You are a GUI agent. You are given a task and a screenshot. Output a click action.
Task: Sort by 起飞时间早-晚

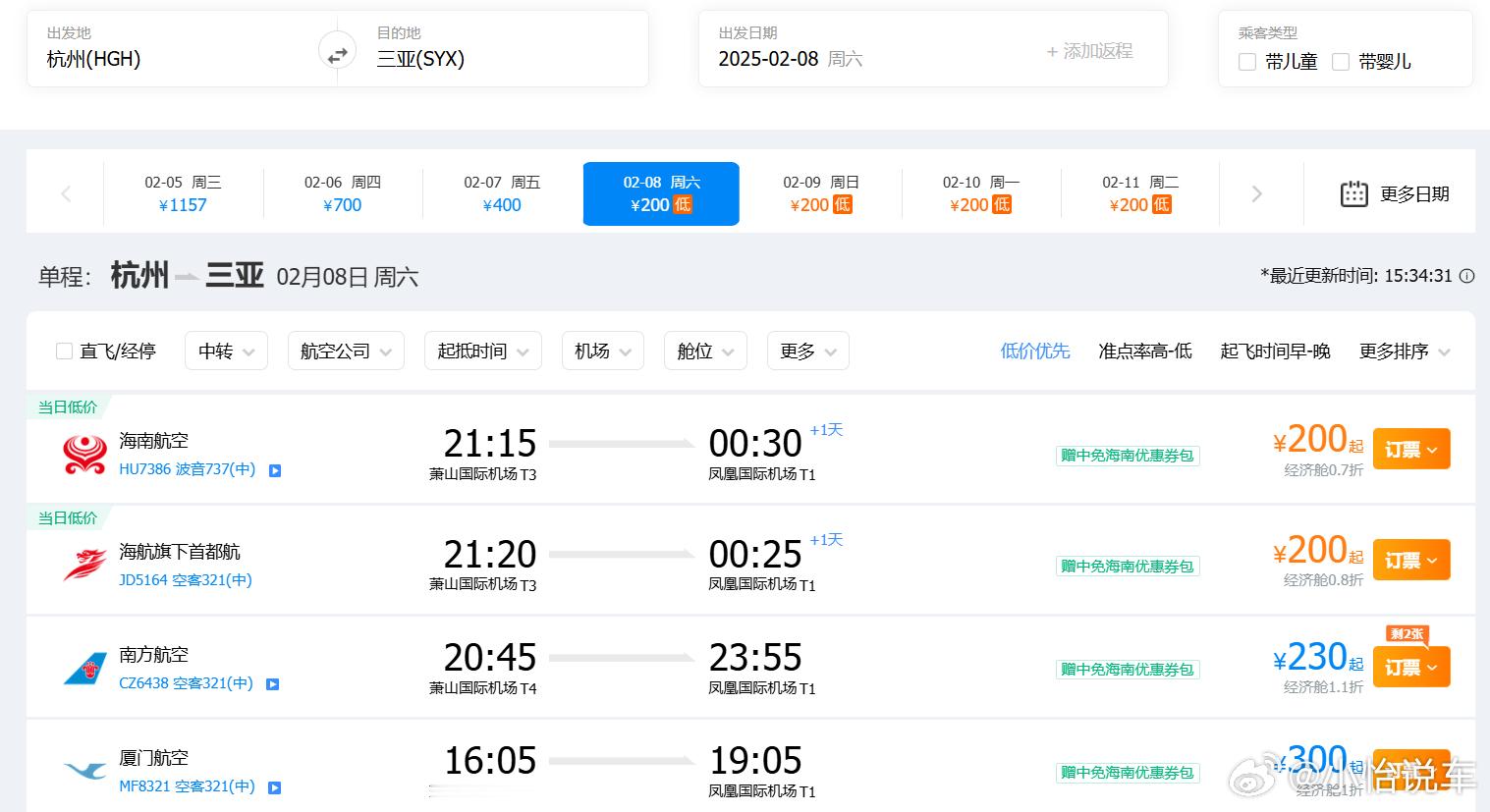[x=1275, y=351]
